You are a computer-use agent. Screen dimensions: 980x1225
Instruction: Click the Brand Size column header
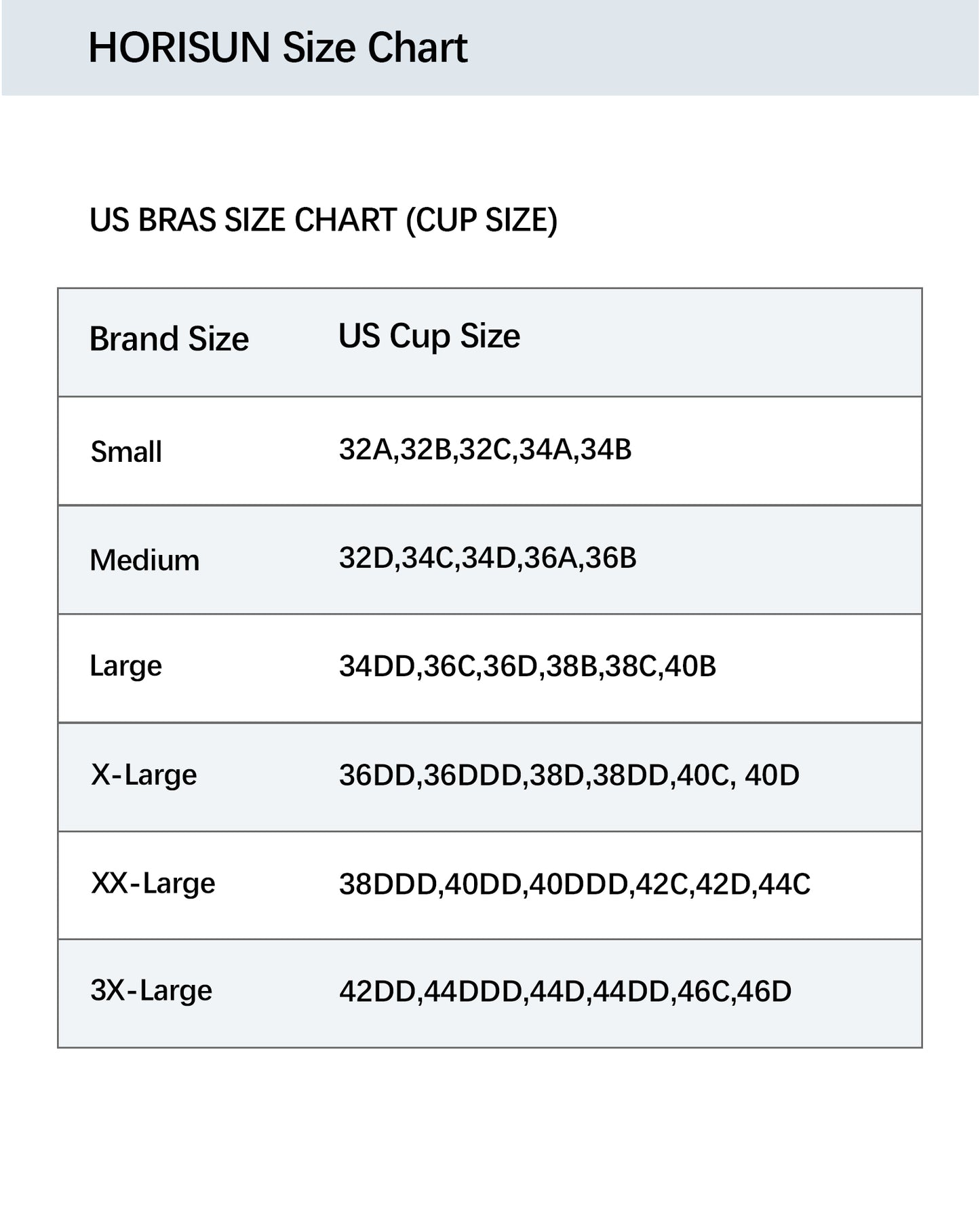[169, 338]
